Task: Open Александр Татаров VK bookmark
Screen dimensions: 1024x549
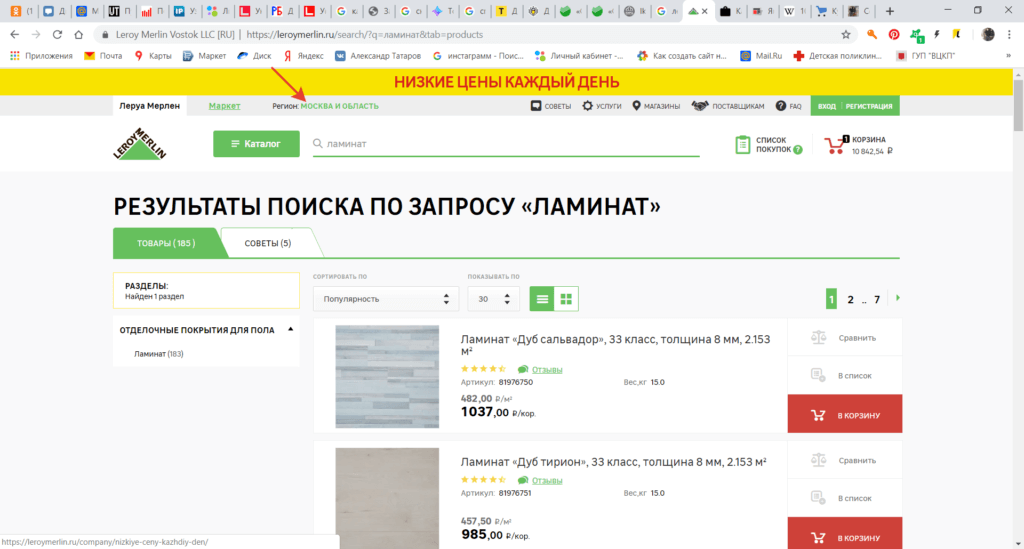Action: (378, 56)
